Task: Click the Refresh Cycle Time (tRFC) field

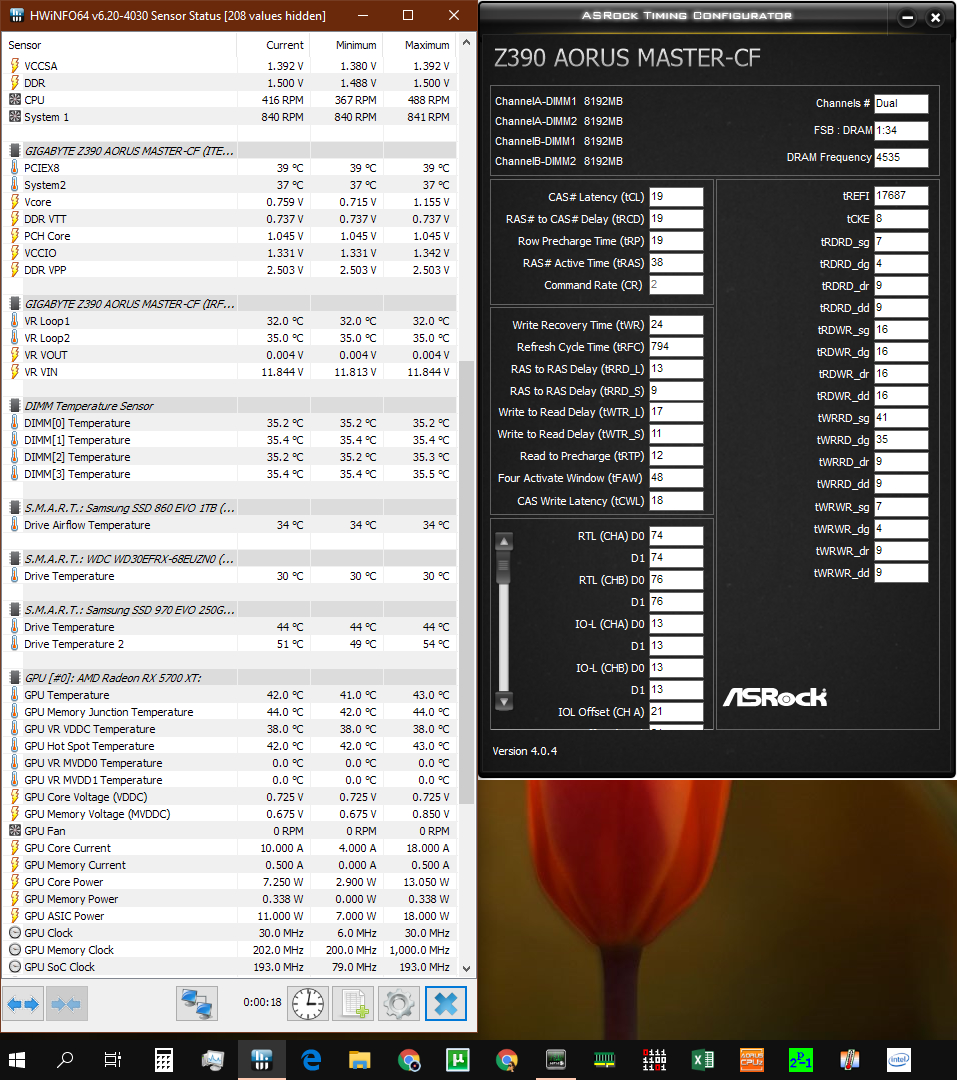Action: 676,346
